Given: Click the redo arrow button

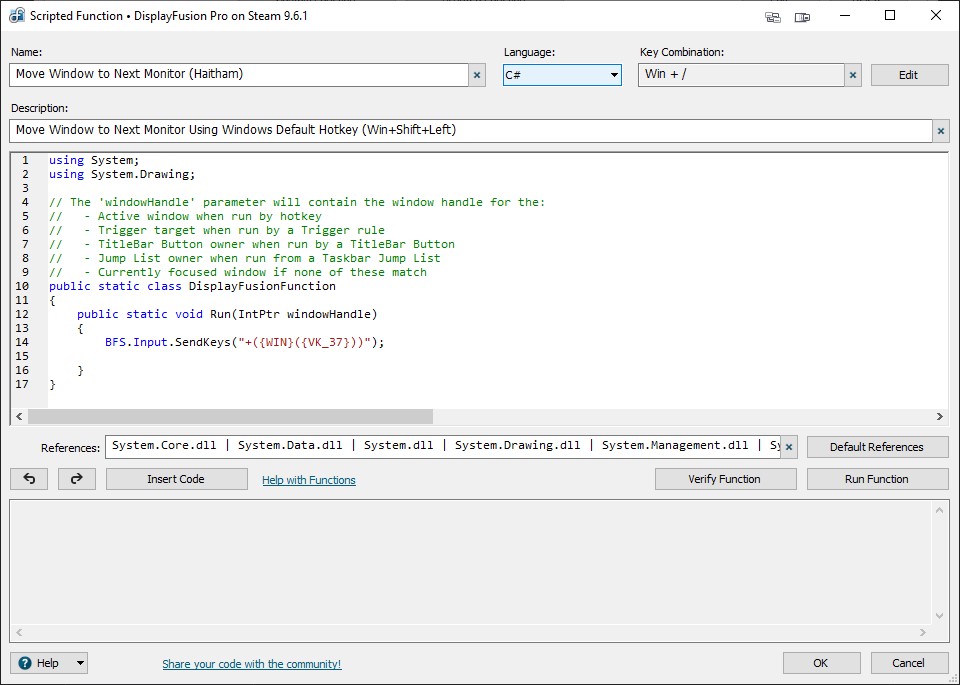Looking at the screenshot, I should coord(77,479).
